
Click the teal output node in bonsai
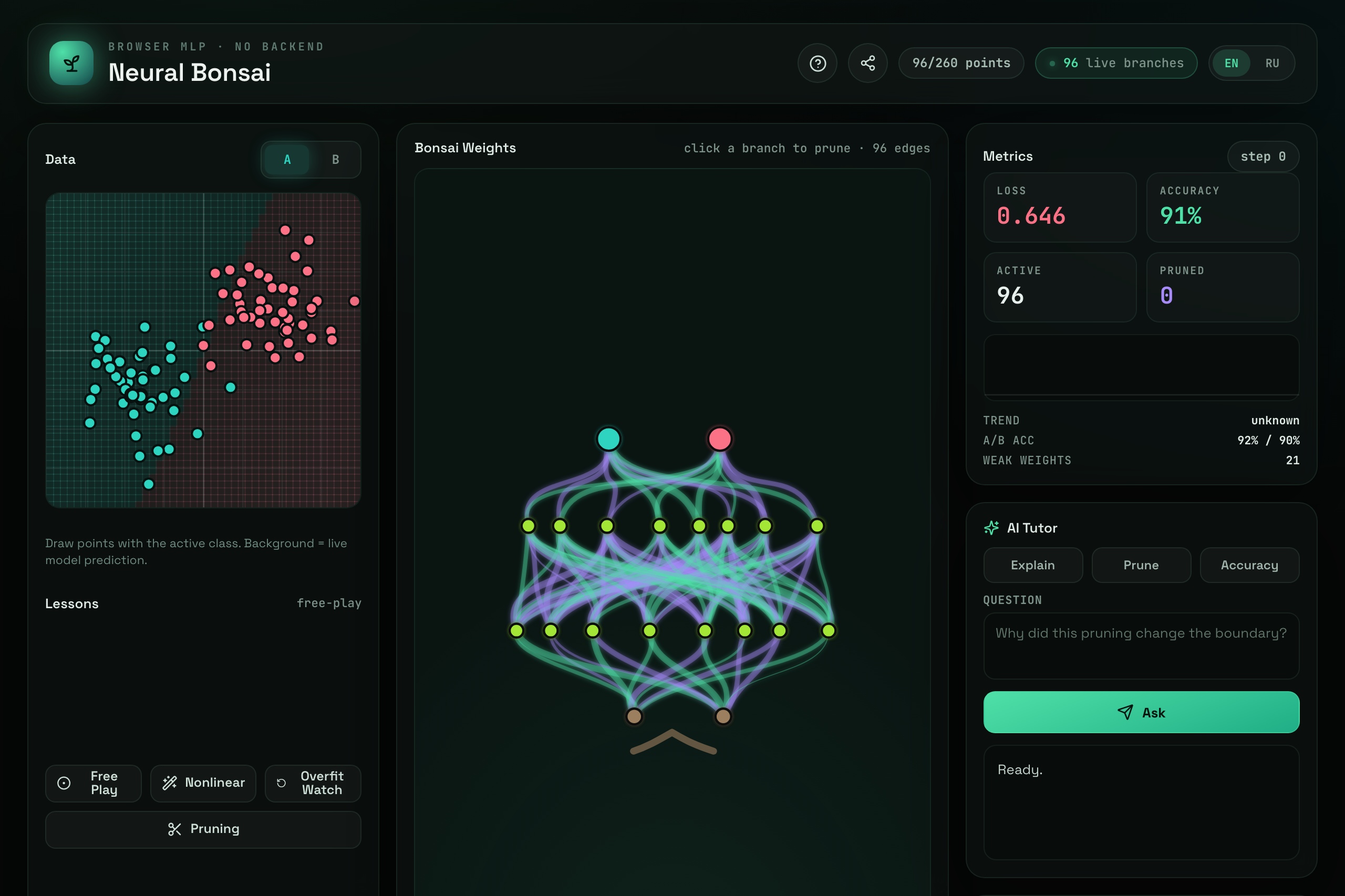pos(609,439)
